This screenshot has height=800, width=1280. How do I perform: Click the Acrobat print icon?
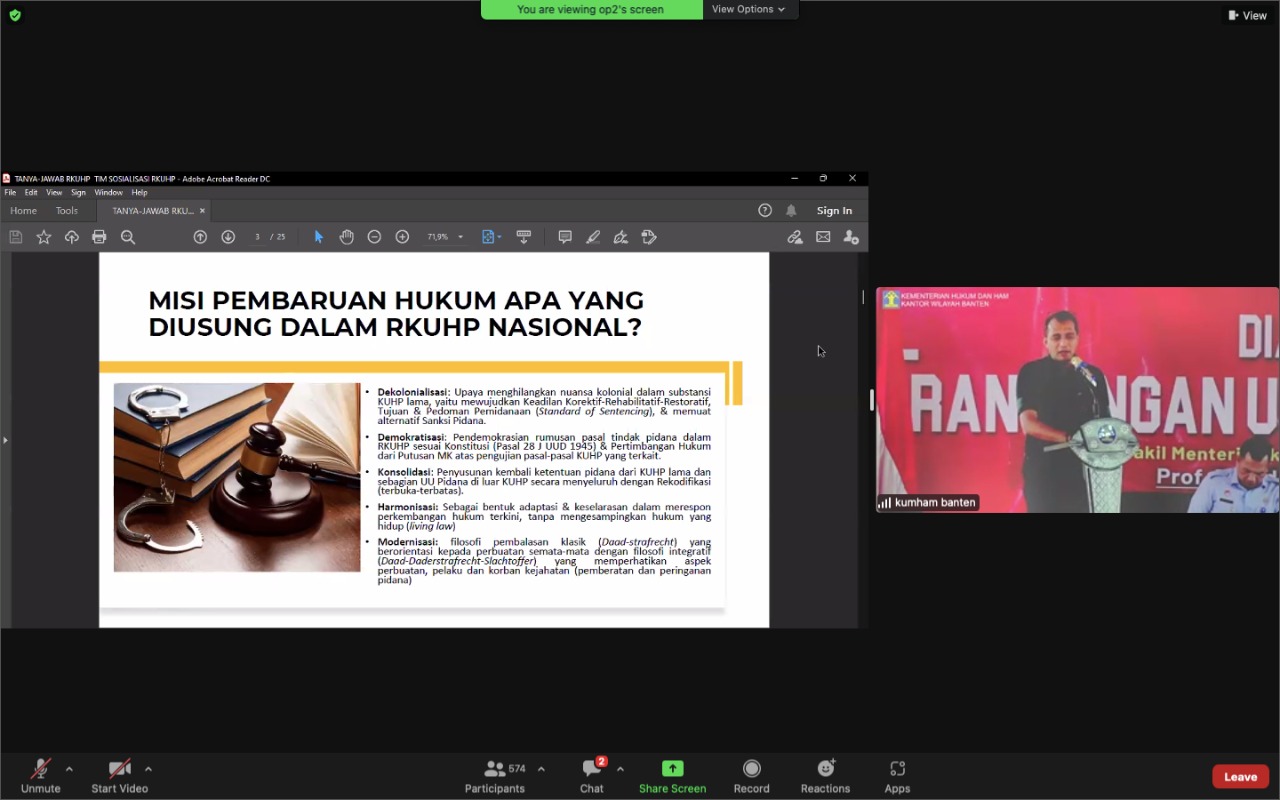99,237
